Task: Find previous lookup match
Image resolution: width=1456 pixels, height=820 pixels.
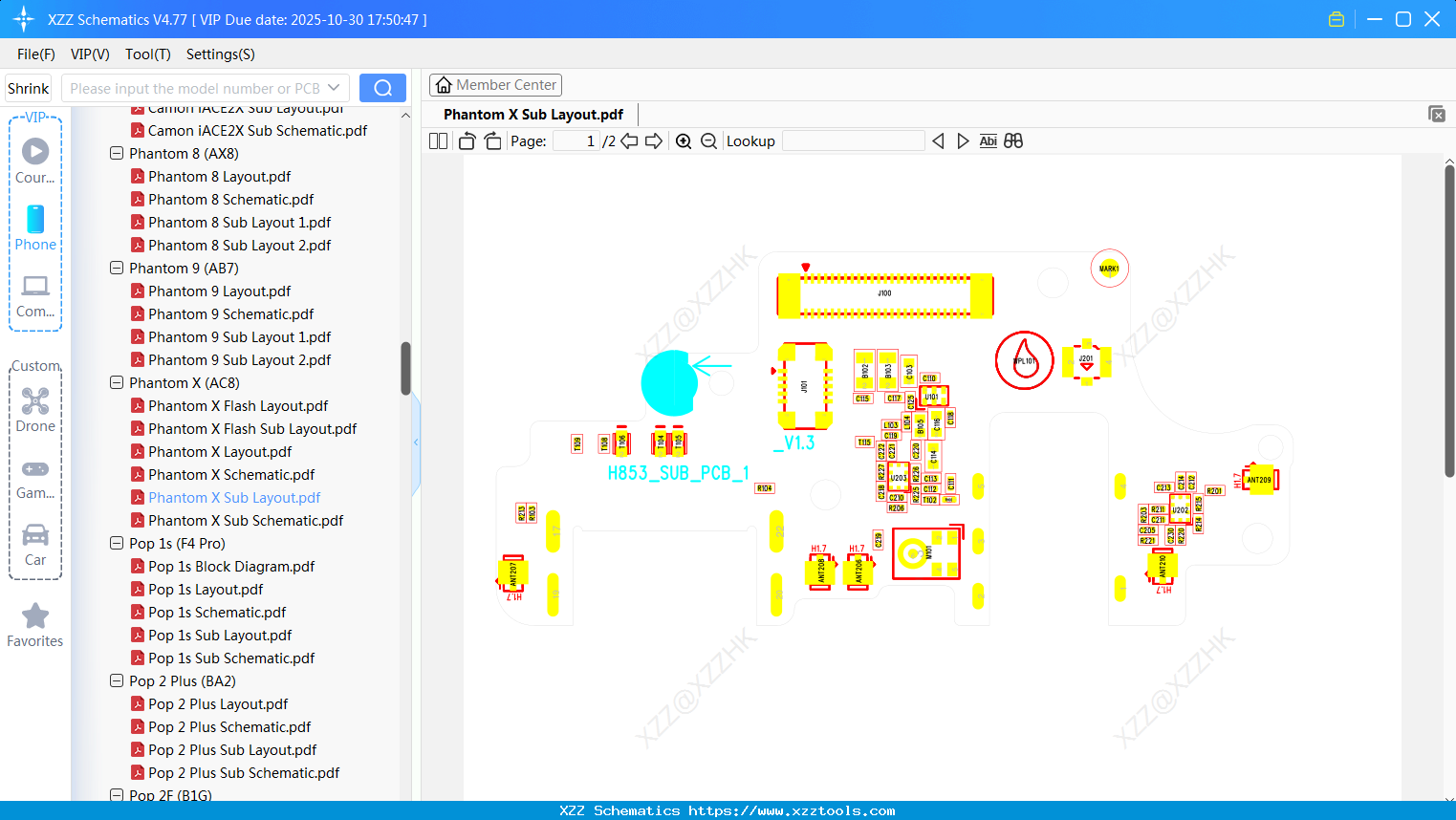Action: (x=938, y=141)
